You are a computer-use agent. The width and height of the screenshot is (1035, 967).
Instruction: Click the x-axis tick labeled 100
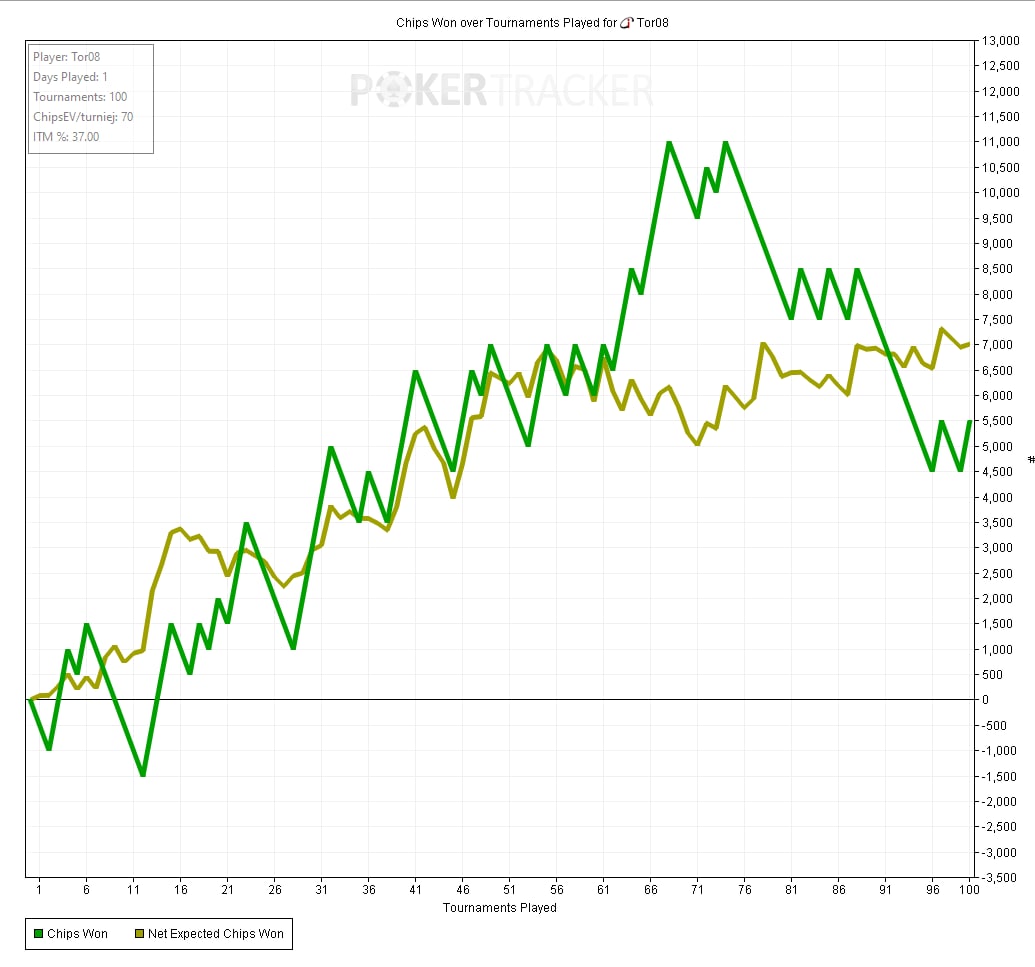[x=968, y=889]
